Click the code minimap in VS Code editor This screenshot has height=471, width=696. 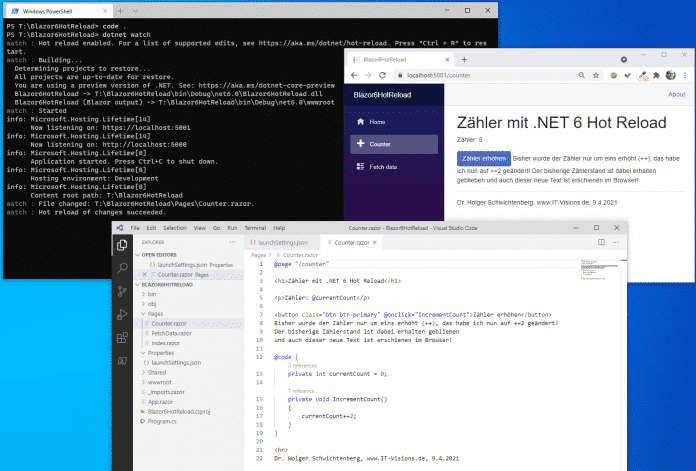599,270
